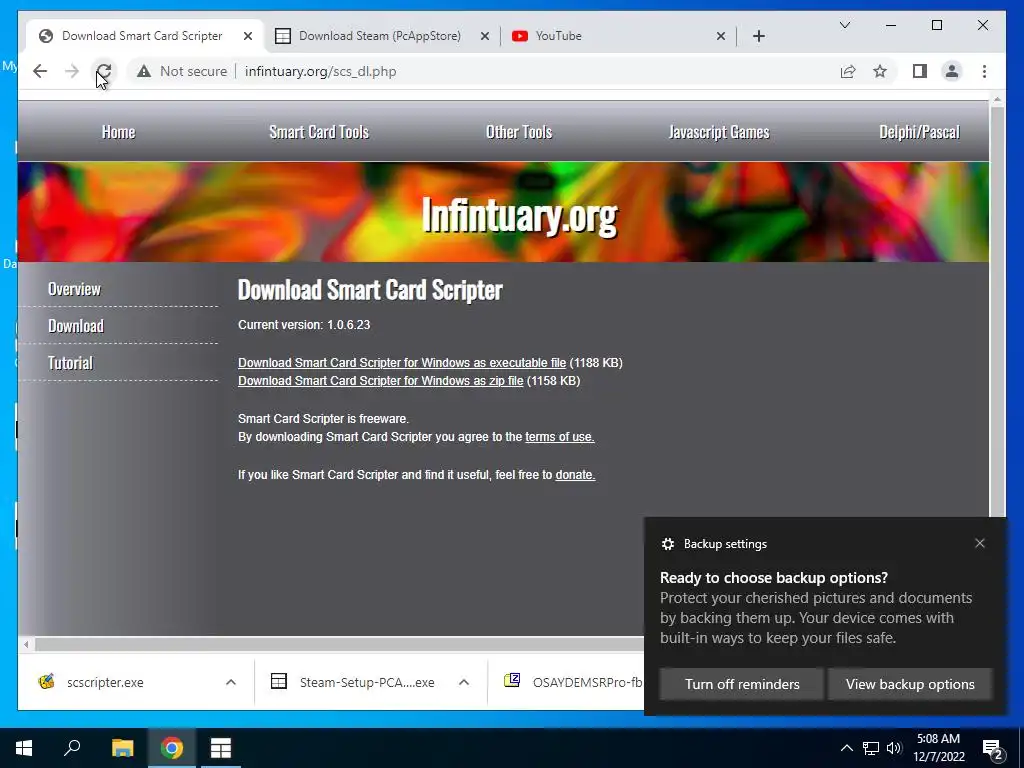Click the page vertical scrollbar thumb
Viewport: 1024px width, 768px height.
(997, 313)
